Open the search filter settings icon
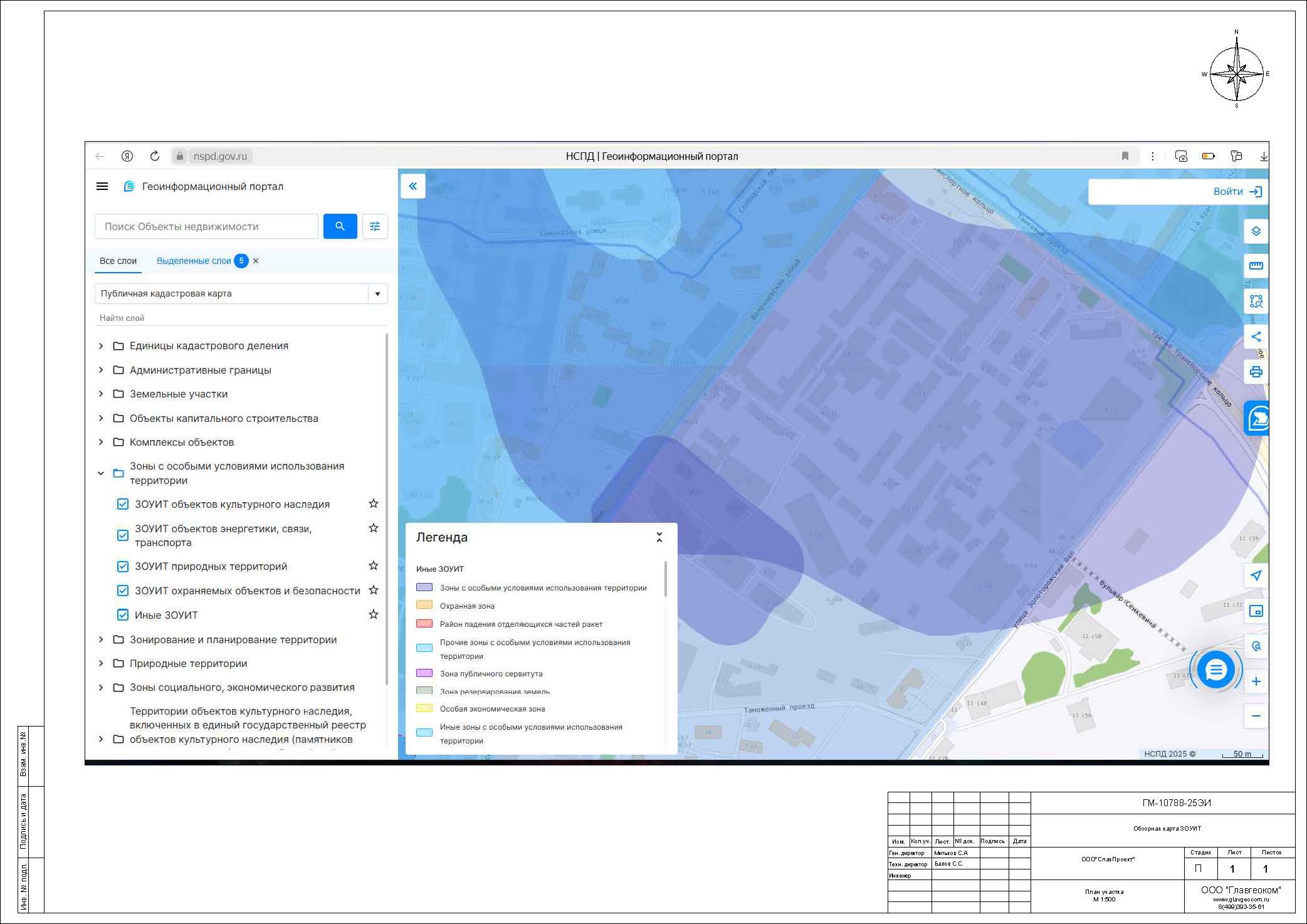 click(375, 226)
